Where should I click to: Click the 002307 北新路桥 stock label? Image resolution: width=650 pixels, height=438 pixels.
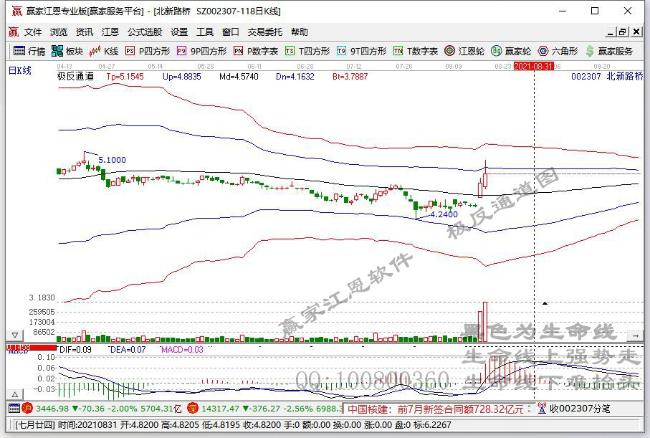coord(607,76)
